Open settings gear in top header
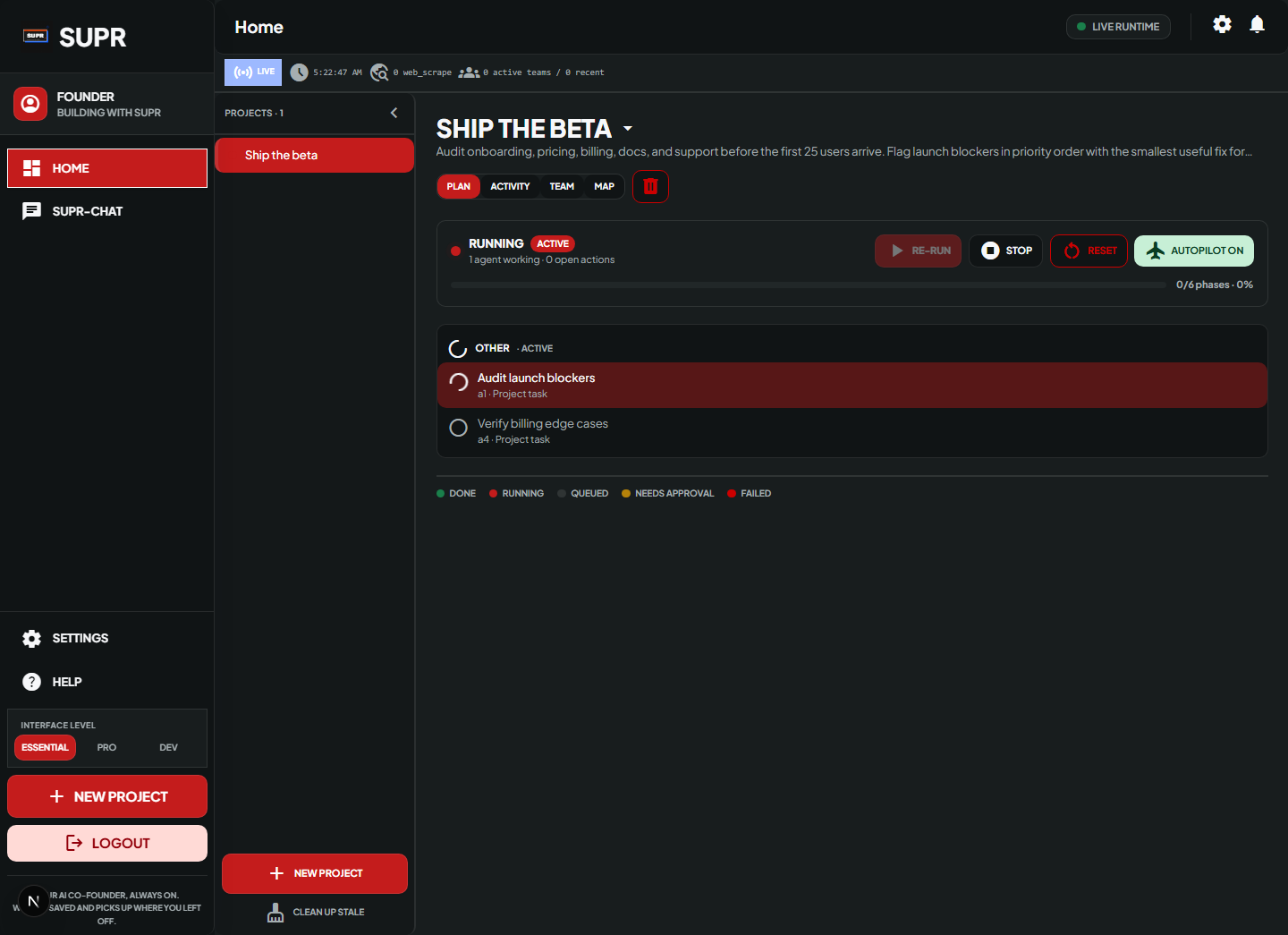Image resolution: width=1288 pixels, height=935 pixels. point(1222,25)
